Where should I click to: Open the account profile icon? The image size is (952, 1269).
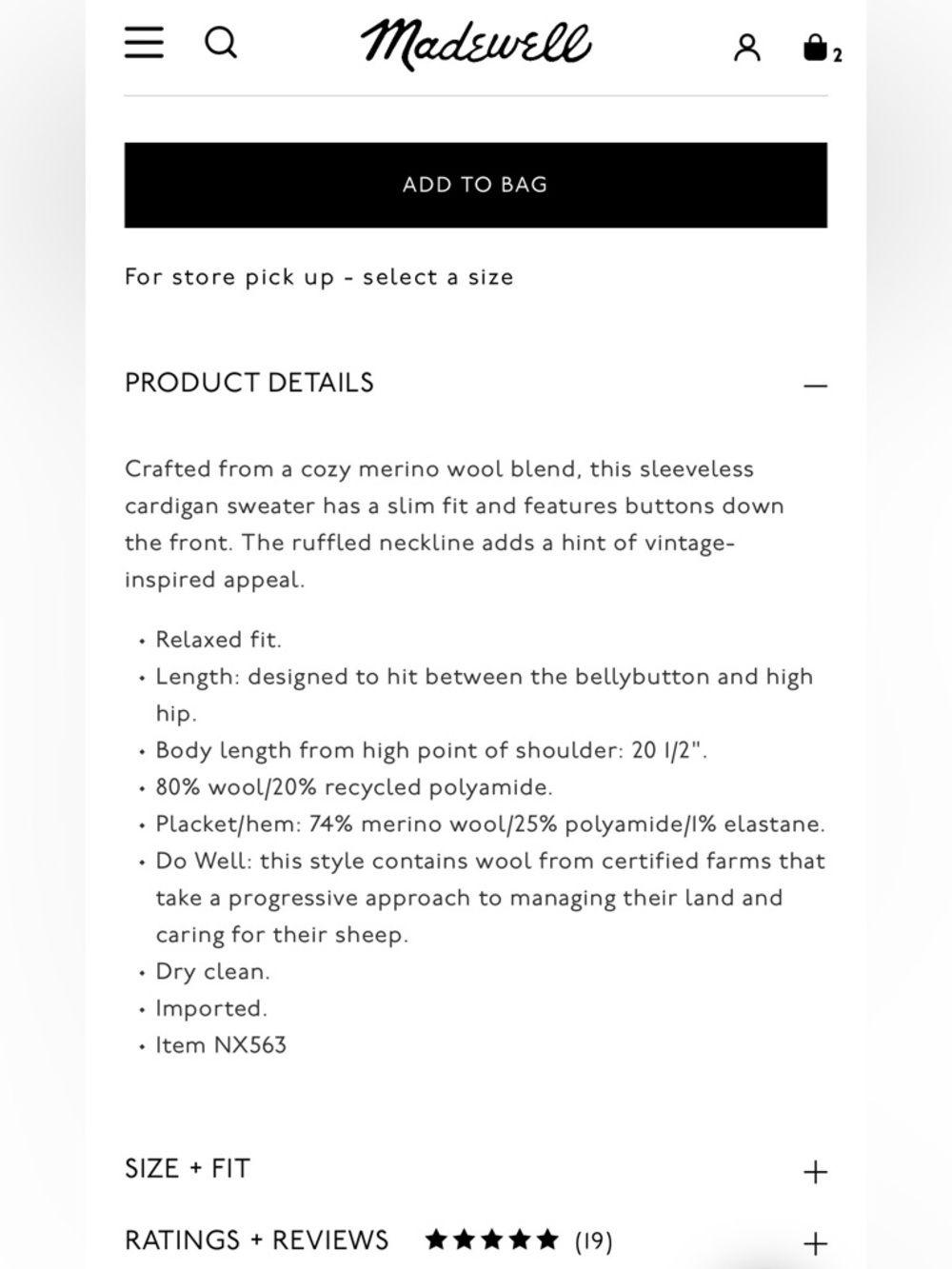(x=747, y=48)
